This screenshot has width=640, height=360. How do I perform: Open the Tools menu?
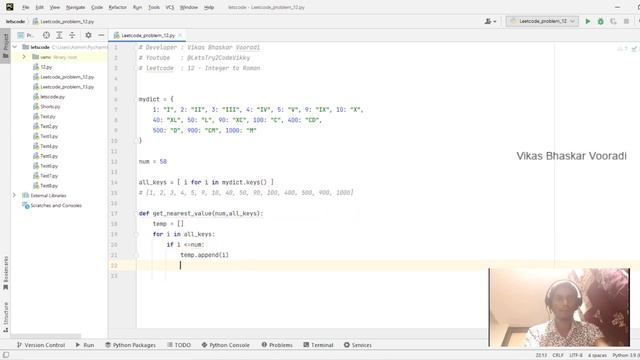(x=154, y=7)
